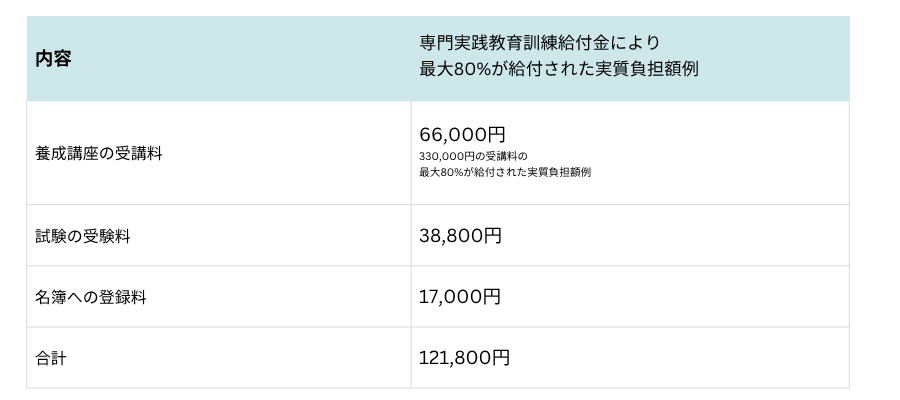This screenshot has width=900, height=400.
Task: Click the 内容 column header
Action: pos(53,59)
